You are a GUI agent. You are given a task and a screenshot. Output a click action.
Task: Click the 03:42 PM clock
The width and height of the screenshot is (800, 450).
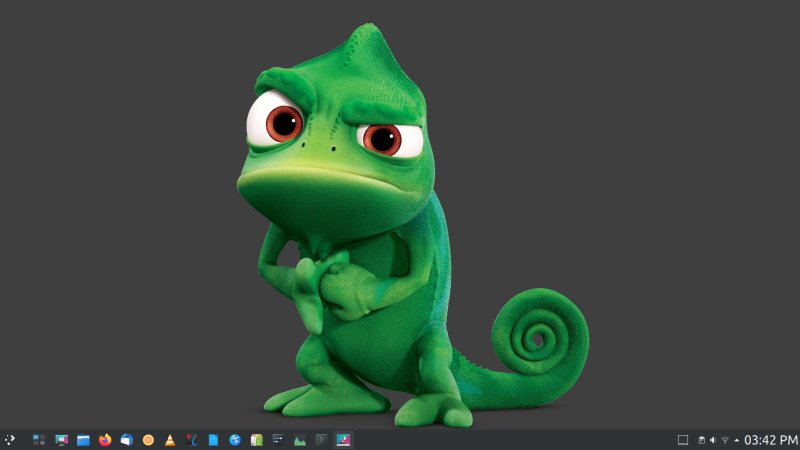tap(771, 440)
